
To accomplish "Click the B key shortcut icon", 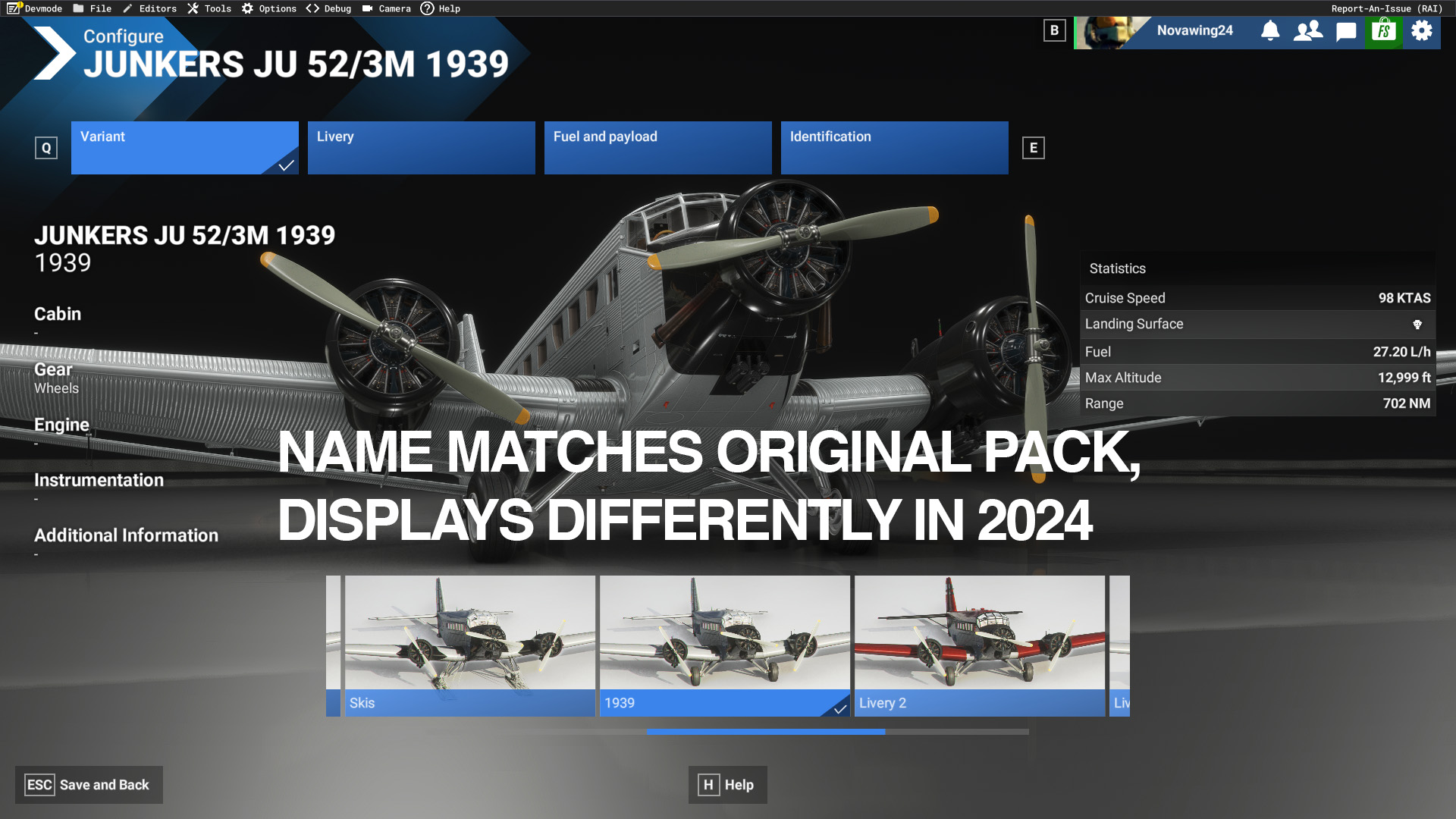I will click(x=1054, y=31).
